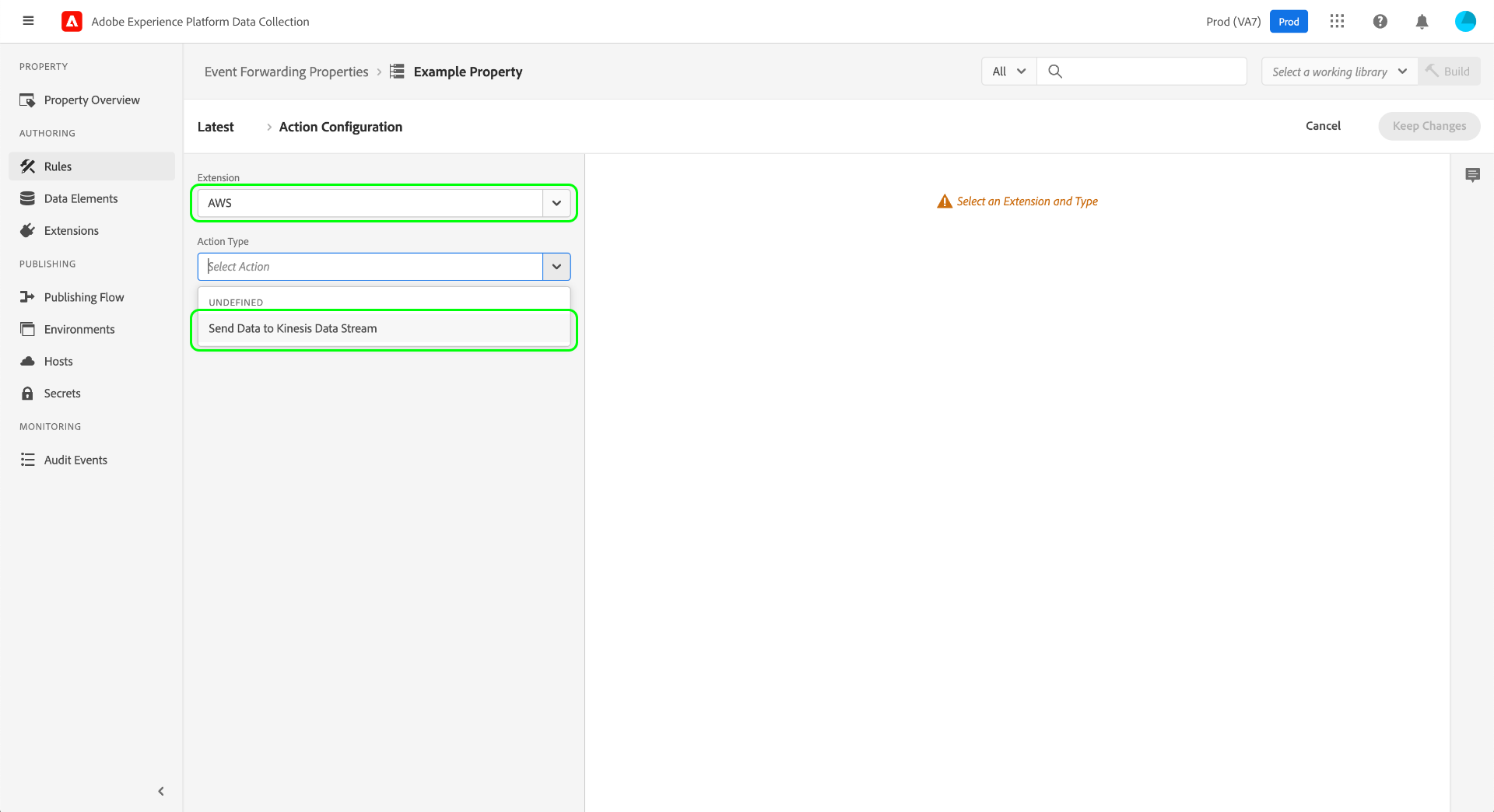The width and height of the screenshot is (1494, 812).
Task: Click the Data Elements database icon
Action: pyautogui.click(x=27, y=198)
